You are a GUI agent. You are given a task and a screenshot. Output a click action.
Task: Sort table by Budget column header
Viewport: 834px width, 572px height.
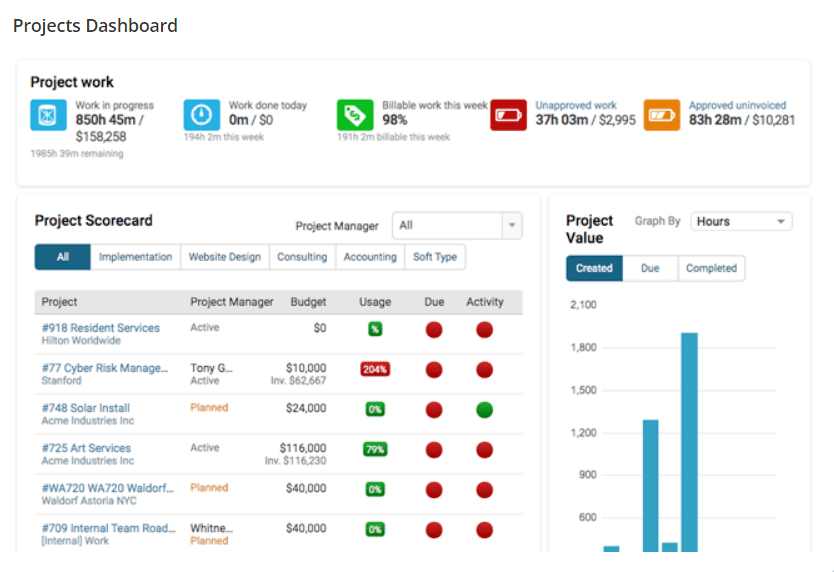click(308, 302)
